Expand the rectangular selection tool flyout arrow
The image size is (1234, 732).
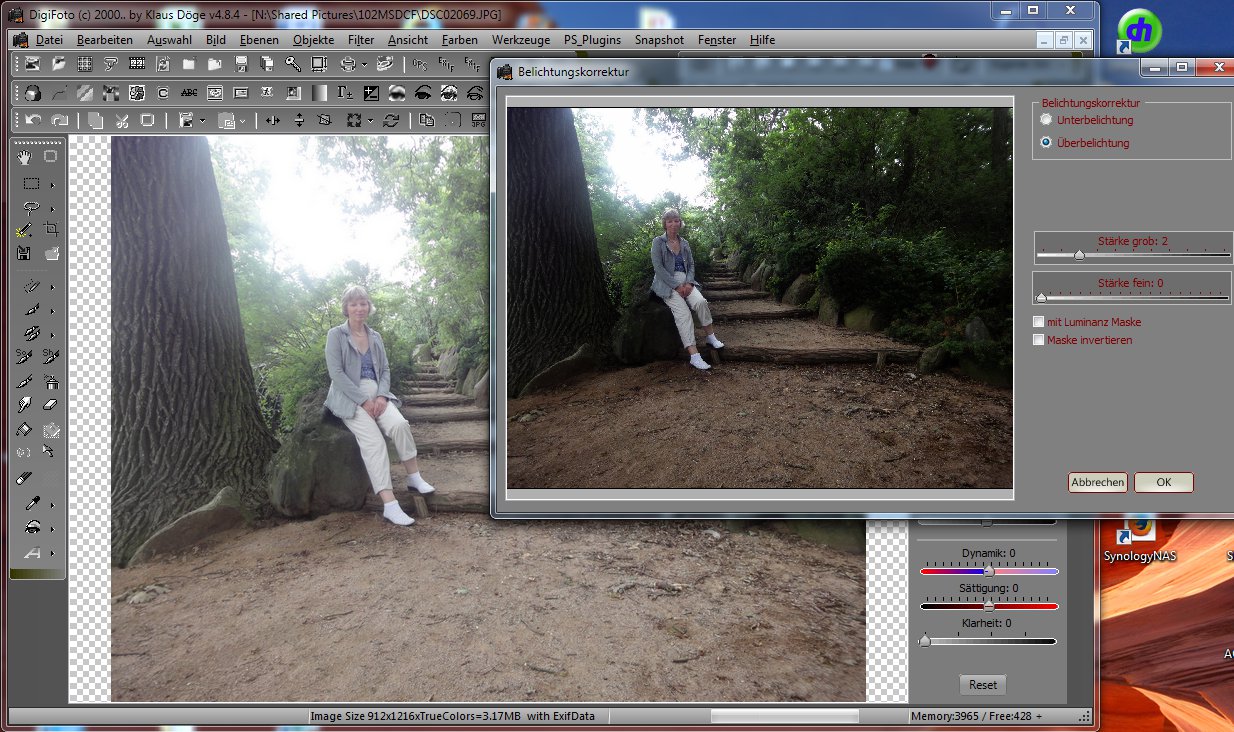tap(52, 184)
